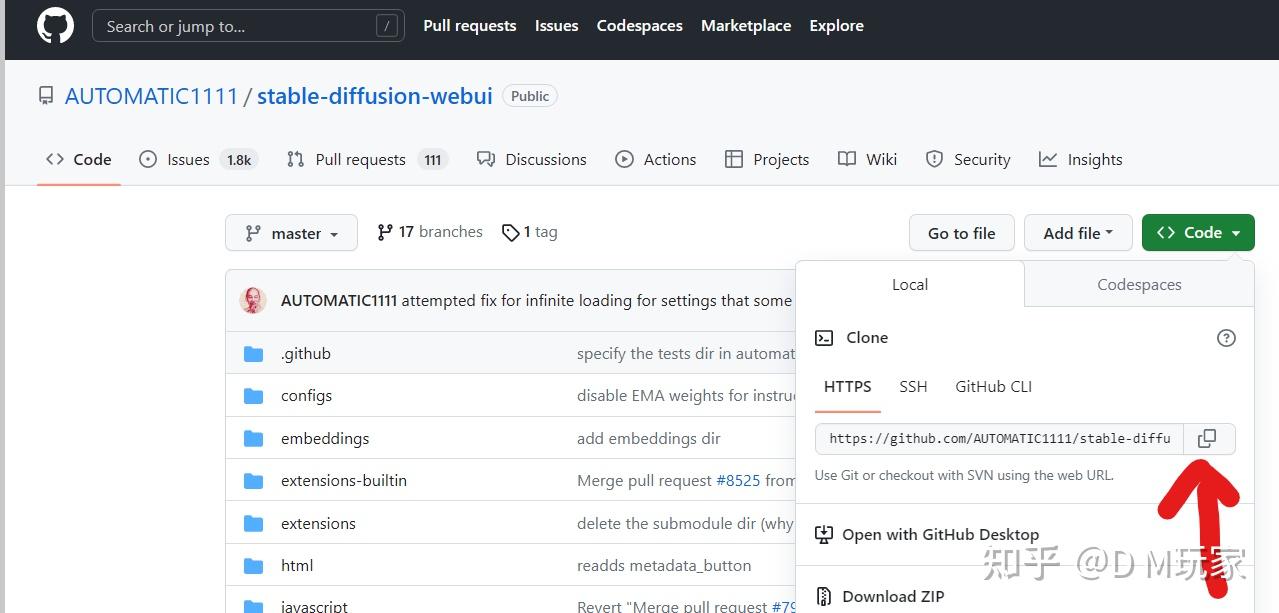Open the stable-diffusion-webui repository link
Screen dimensions: 1279x613
[374, 96]
